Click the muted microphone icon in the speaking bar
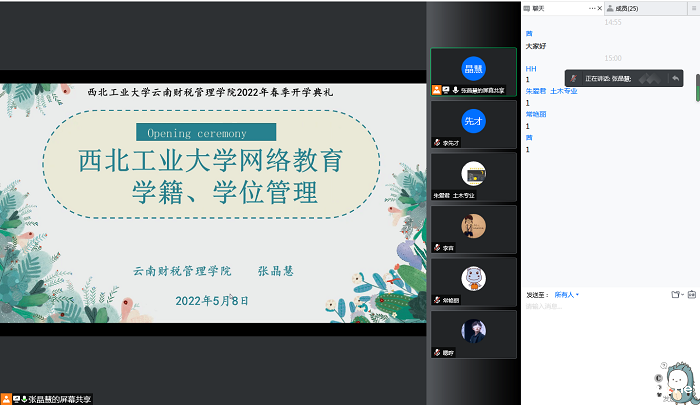700x405 pixels. 574,79
